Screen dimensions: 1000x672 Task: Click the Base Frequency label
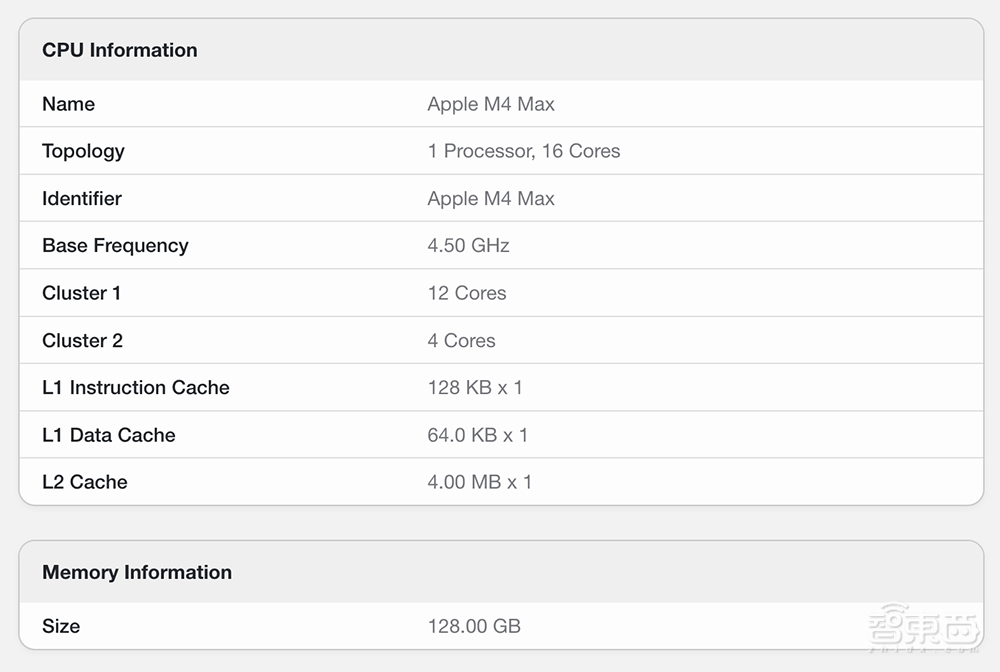point(115,245)
